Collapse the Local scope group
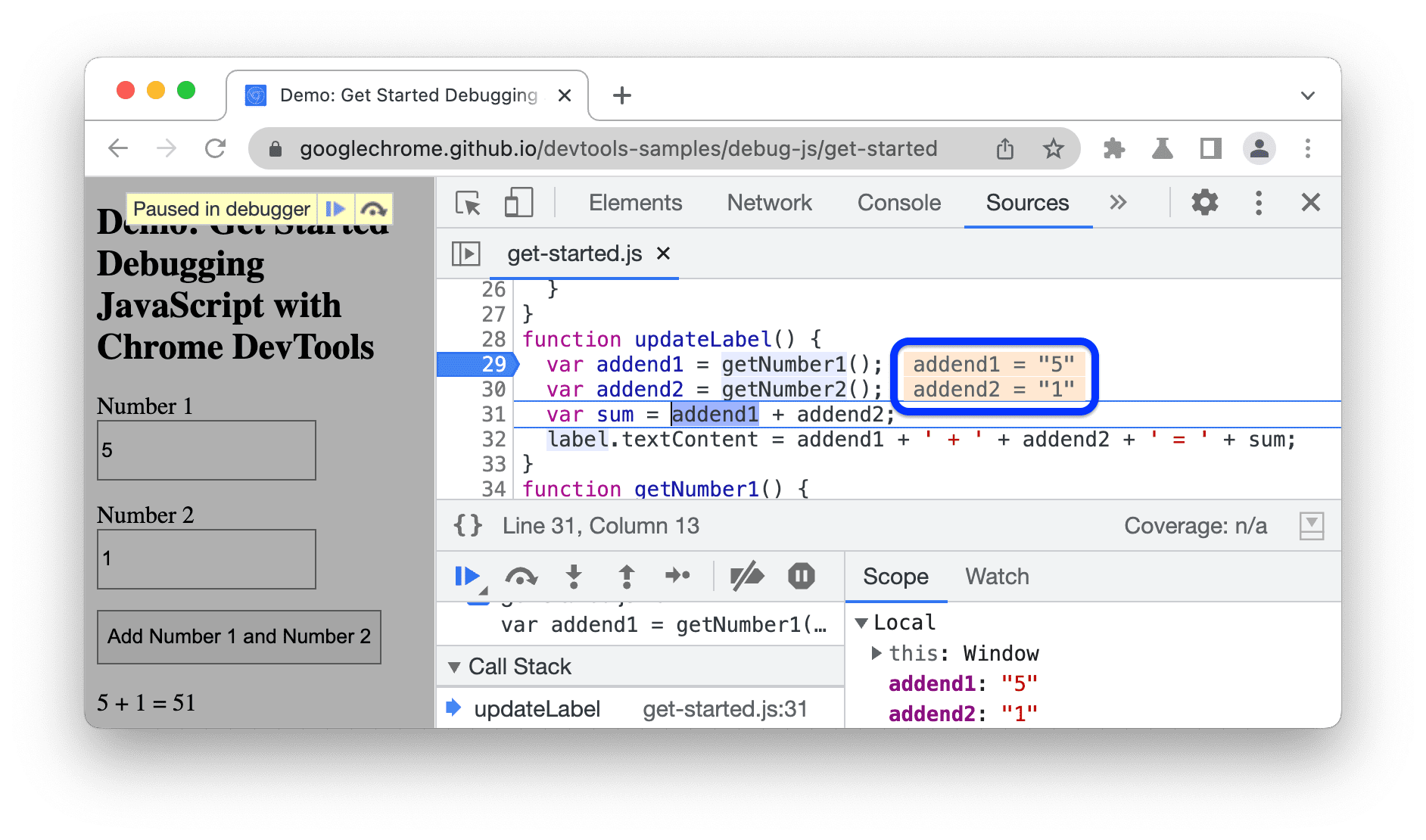 tap(863, 622)
